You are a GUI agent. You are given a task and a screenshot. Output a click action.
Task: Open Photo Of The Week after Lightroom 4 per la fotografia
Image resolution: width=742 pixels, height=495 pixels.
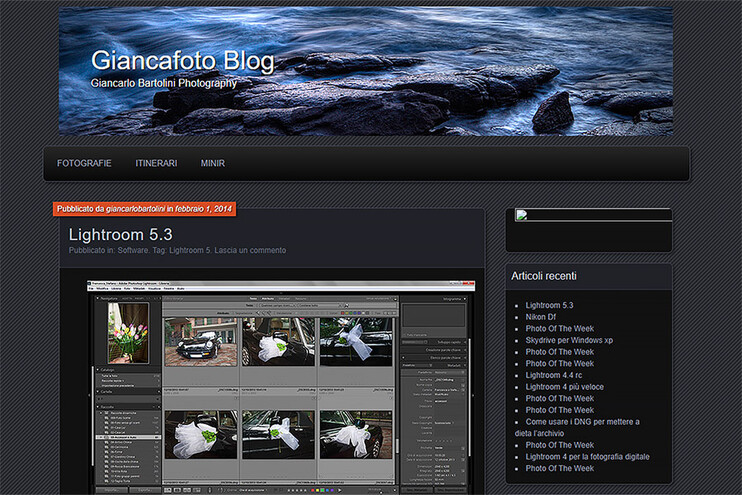click(559, 468)
